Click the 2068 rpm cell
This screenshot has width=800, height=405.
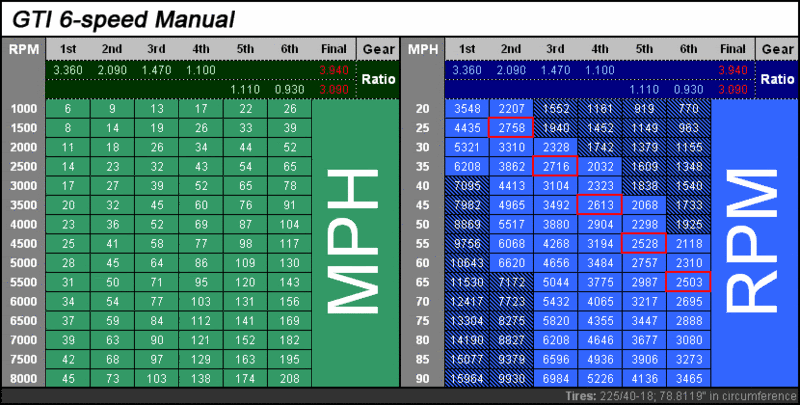pyautogui.click(x=644, y=205)
